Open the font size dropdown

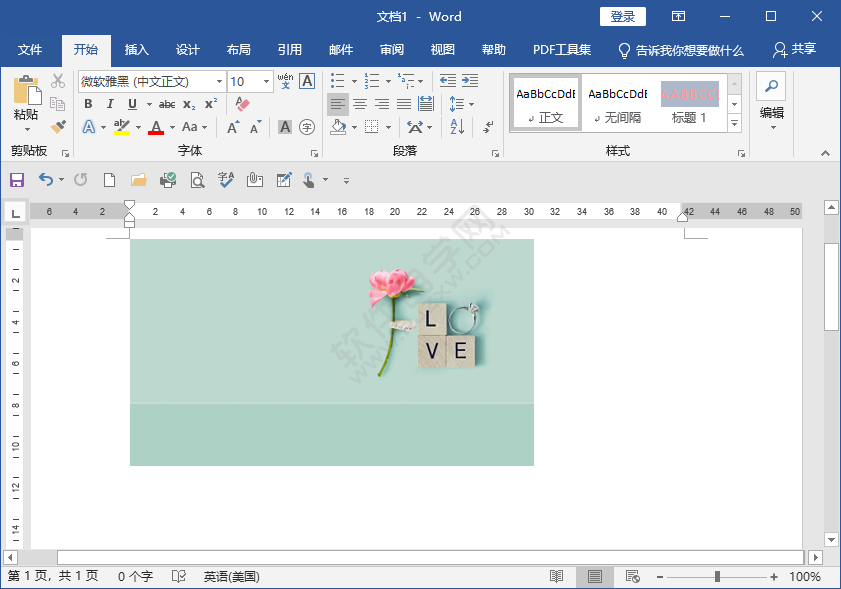point(266,81)
